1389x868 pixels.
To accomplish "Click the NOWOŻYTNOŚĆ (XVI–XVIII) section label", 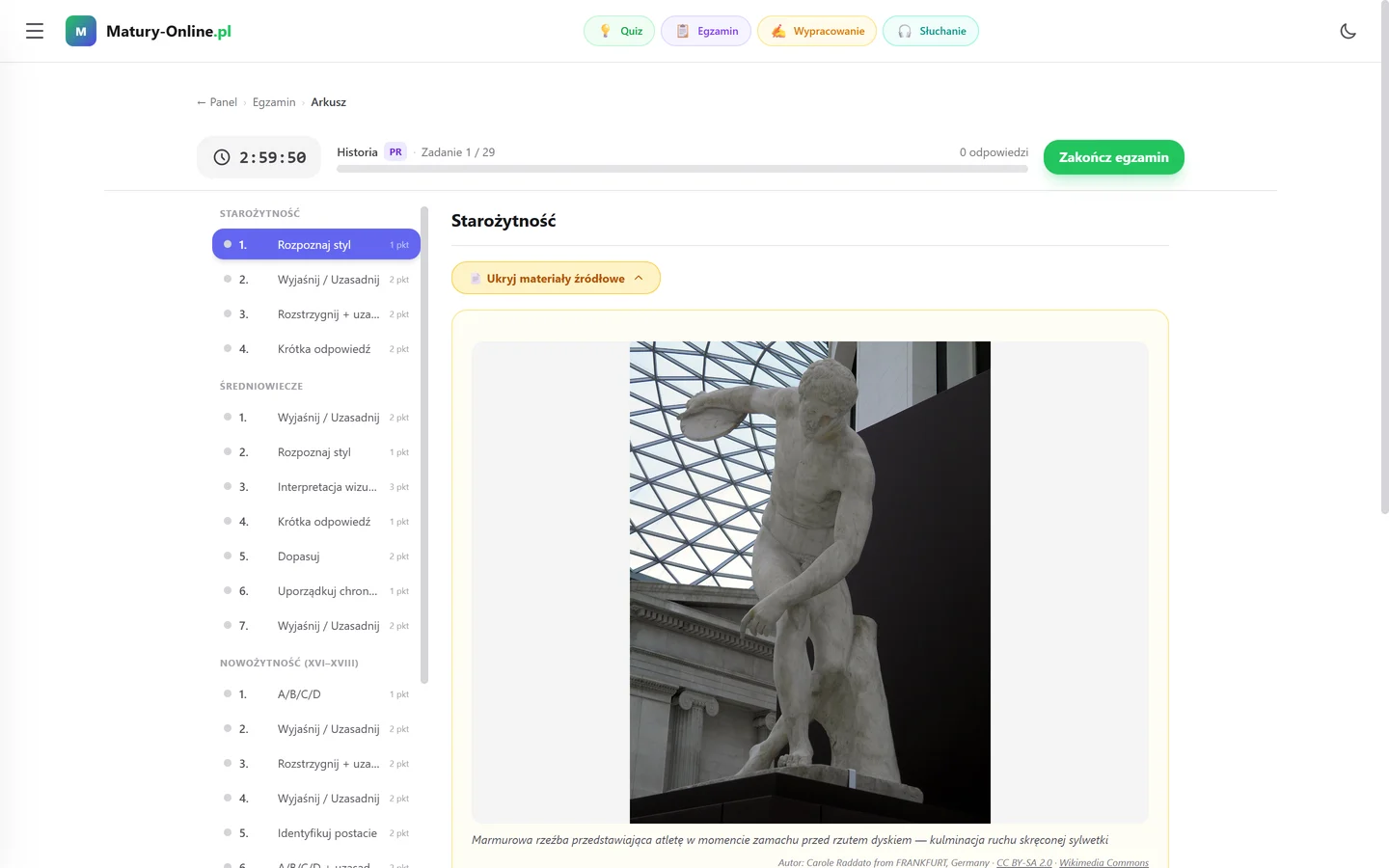I will pyautogui.click(x=289, y=663).
